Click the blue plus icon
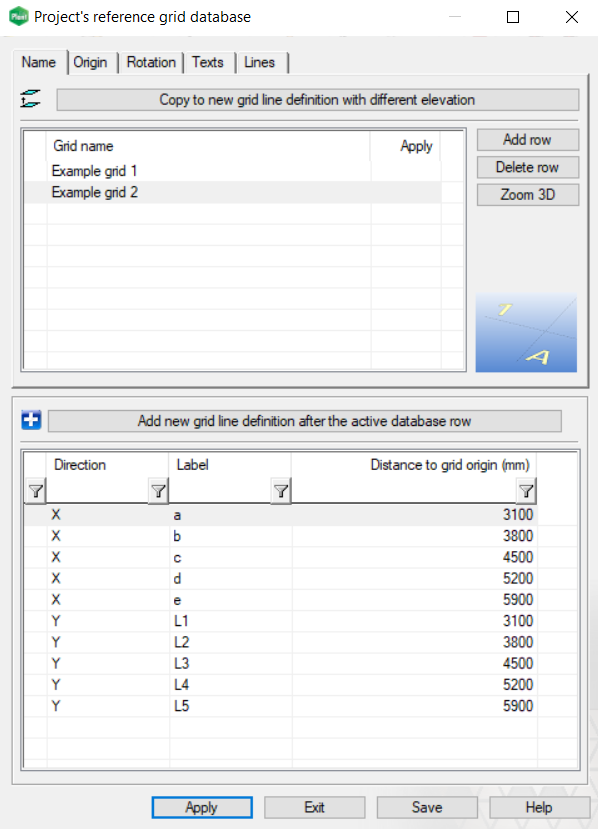 30,420
